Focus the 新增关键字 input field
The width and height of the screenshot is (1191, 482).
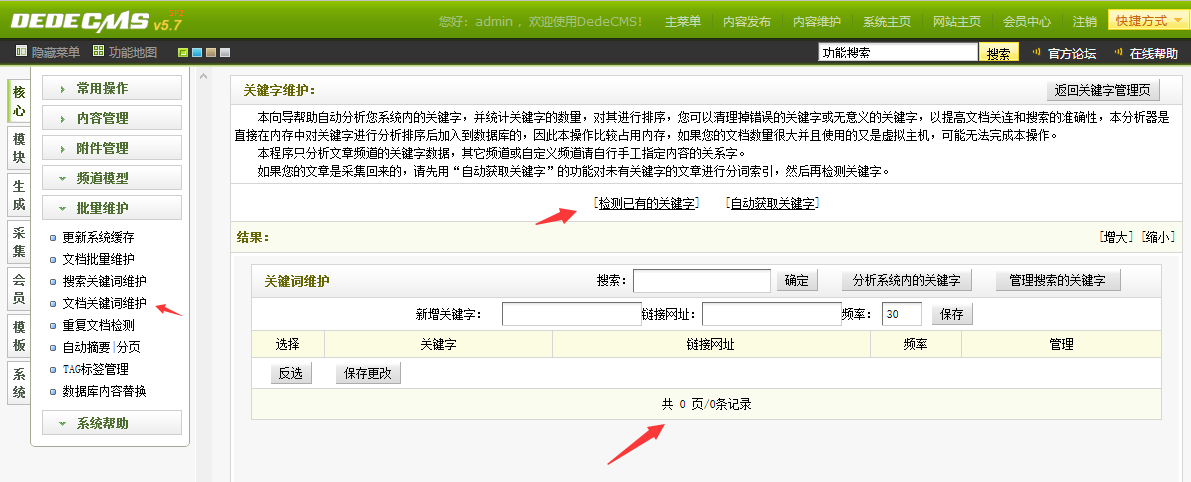571,314
